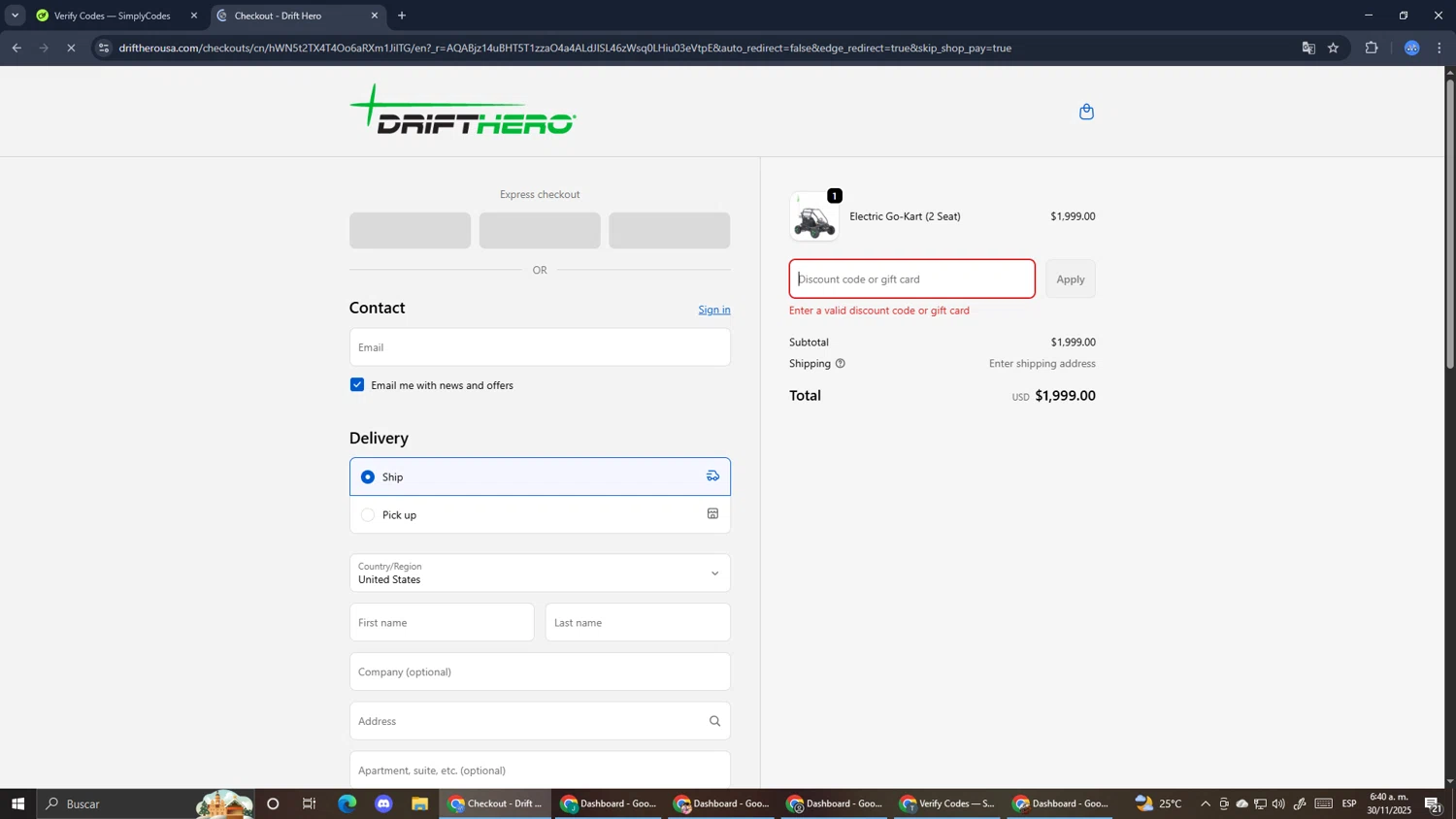Image resolution: width=1456 pixels, height=819 pixels.
Task: Click the first express checkout button
Action: pos(410,231)
